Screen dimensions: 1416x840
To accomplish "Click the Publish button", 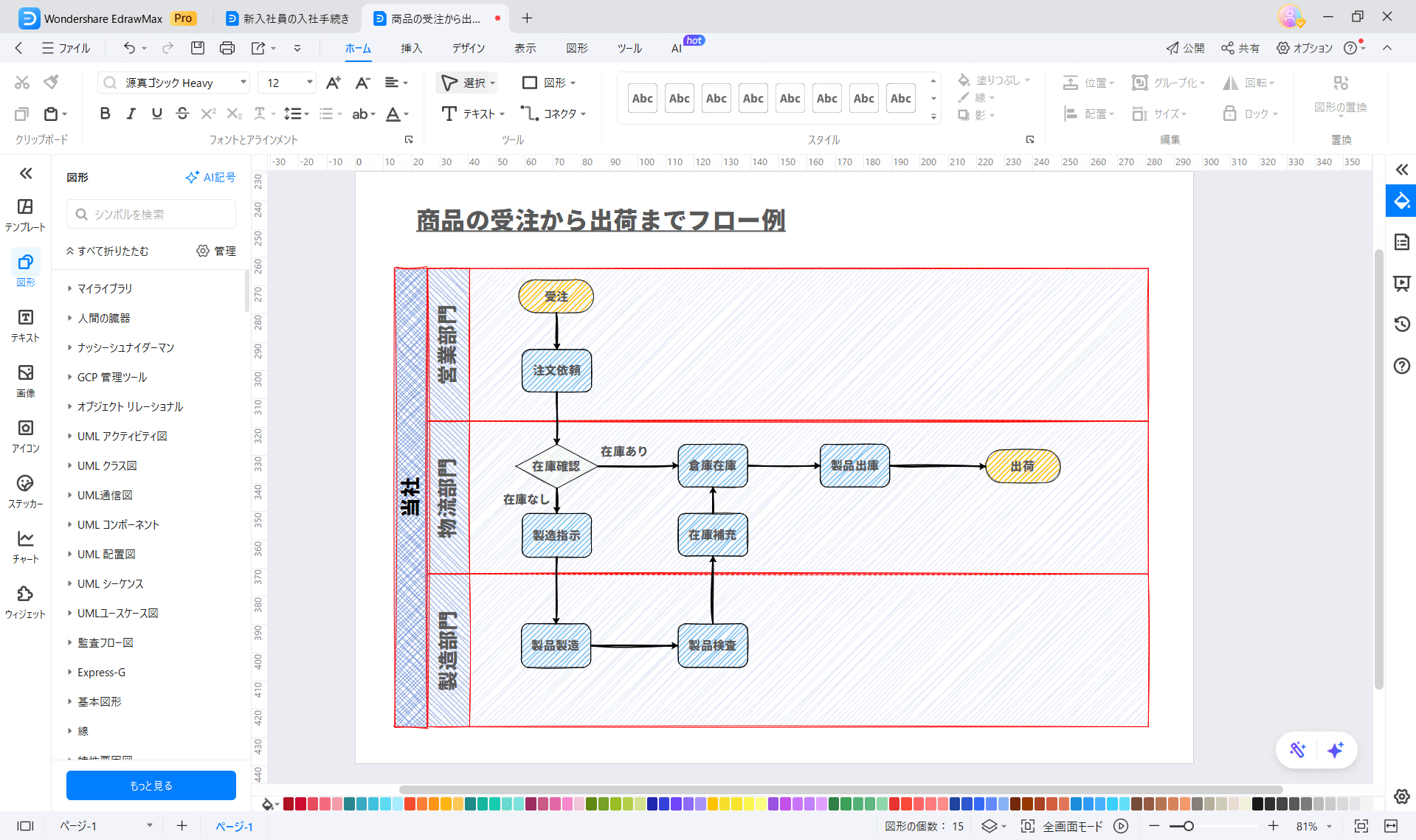I will (x=1185, y=48).
